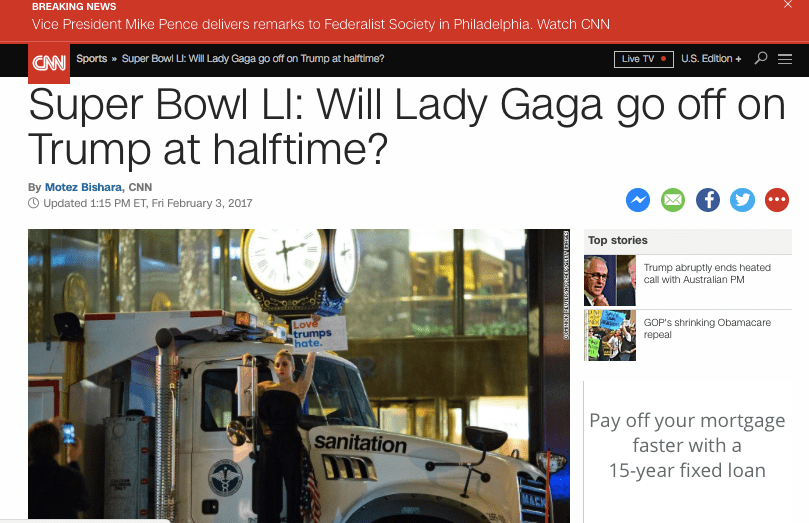Open the hamburger menu icon
Screen dimensions: 809x523
[785, 59]
